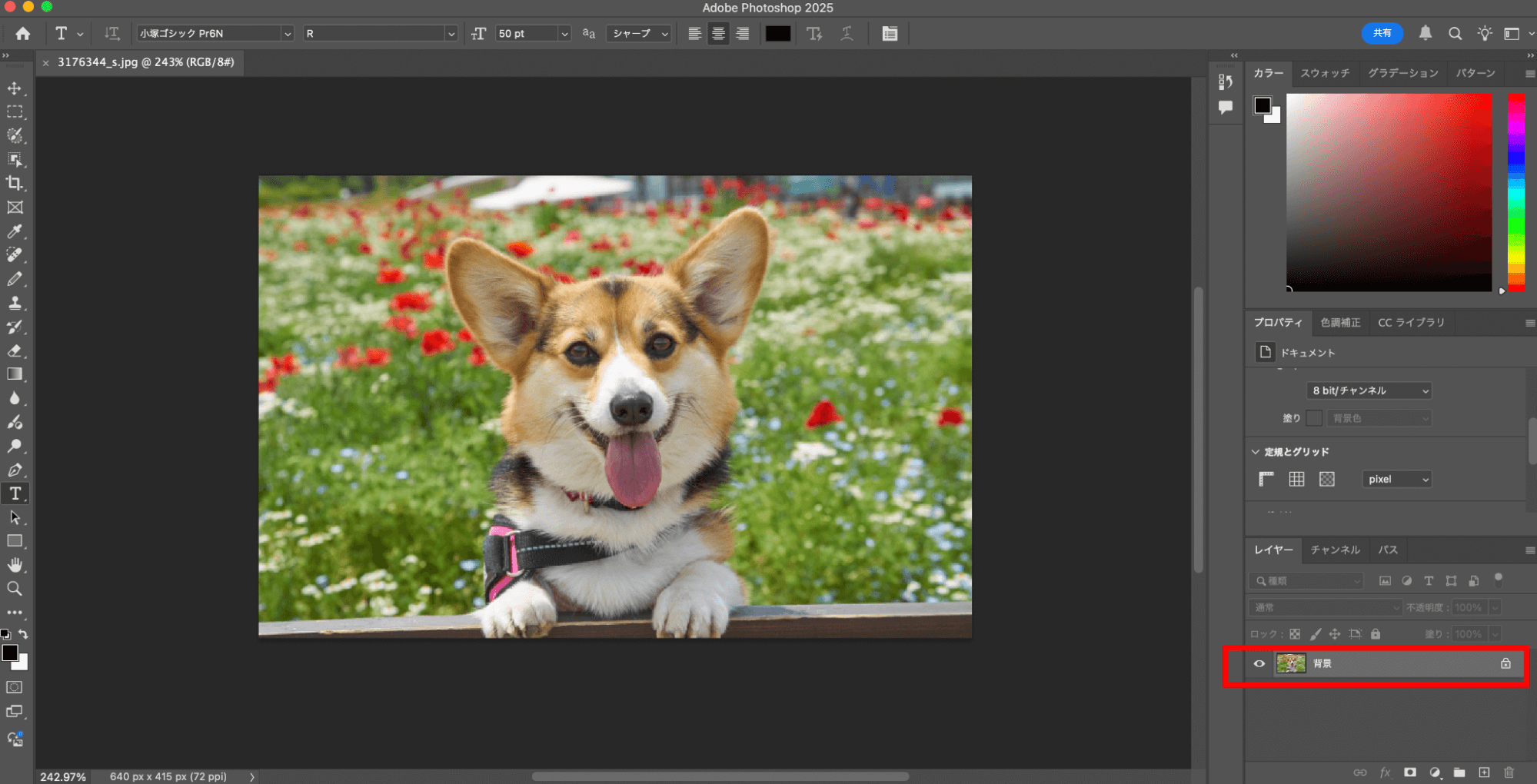Screen dimensions: 1537x784
Task: Select the Crop tool
Action: pyautogui.click(x=15, y=183)
